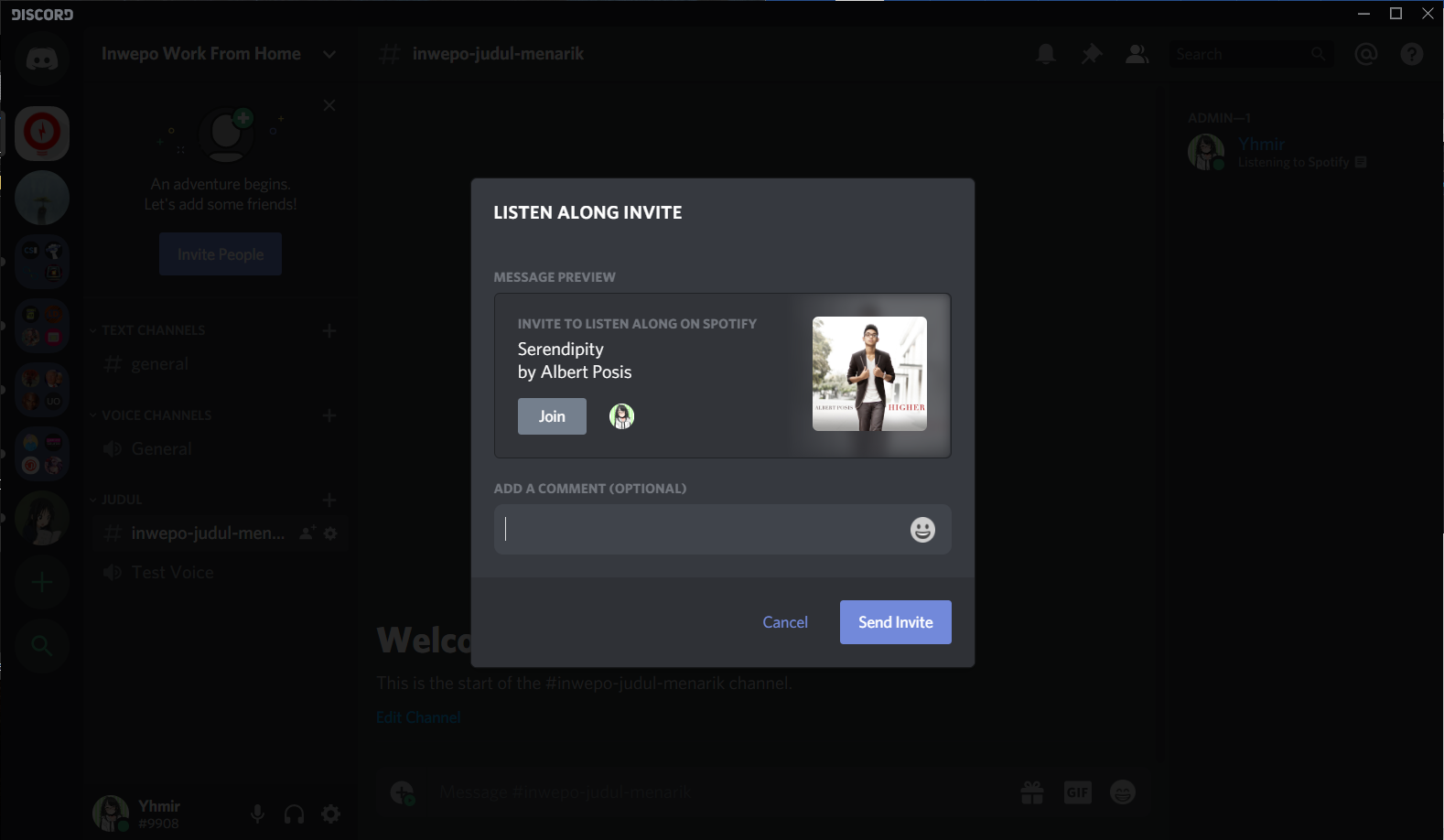Open notification settings bell icon
The height and width of the screenshot is (840, 1444).
click(1046, 55)
